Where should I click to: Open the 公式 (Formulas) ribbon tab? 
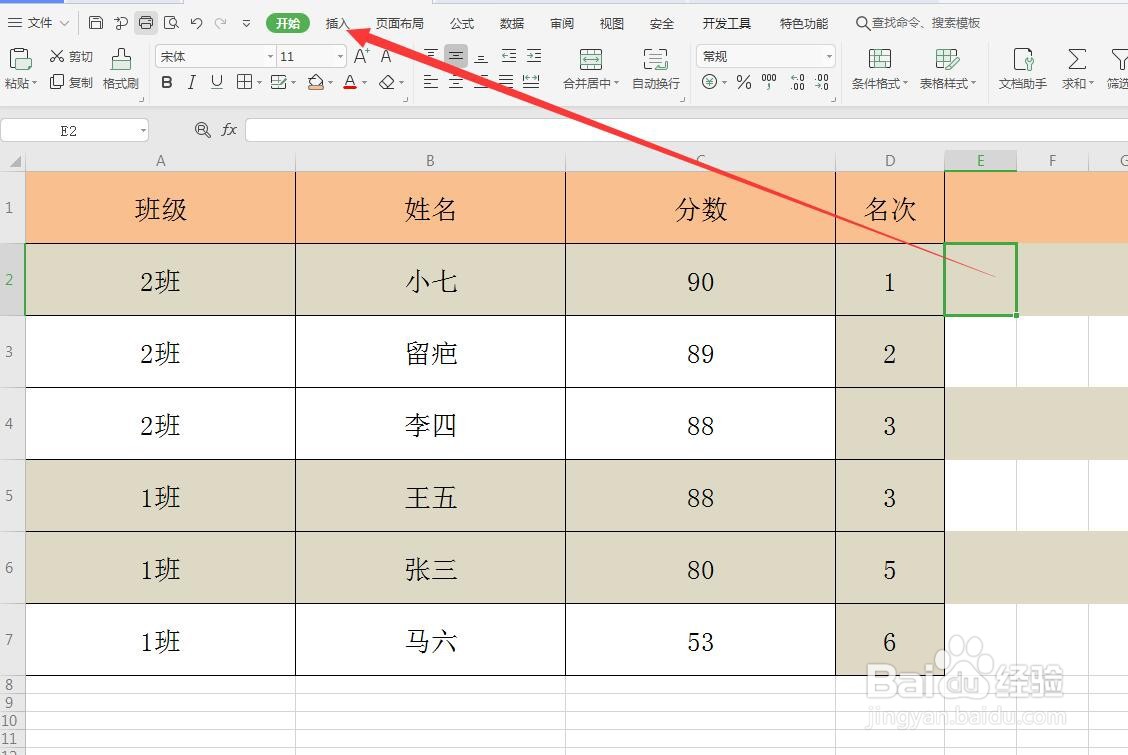461,22
